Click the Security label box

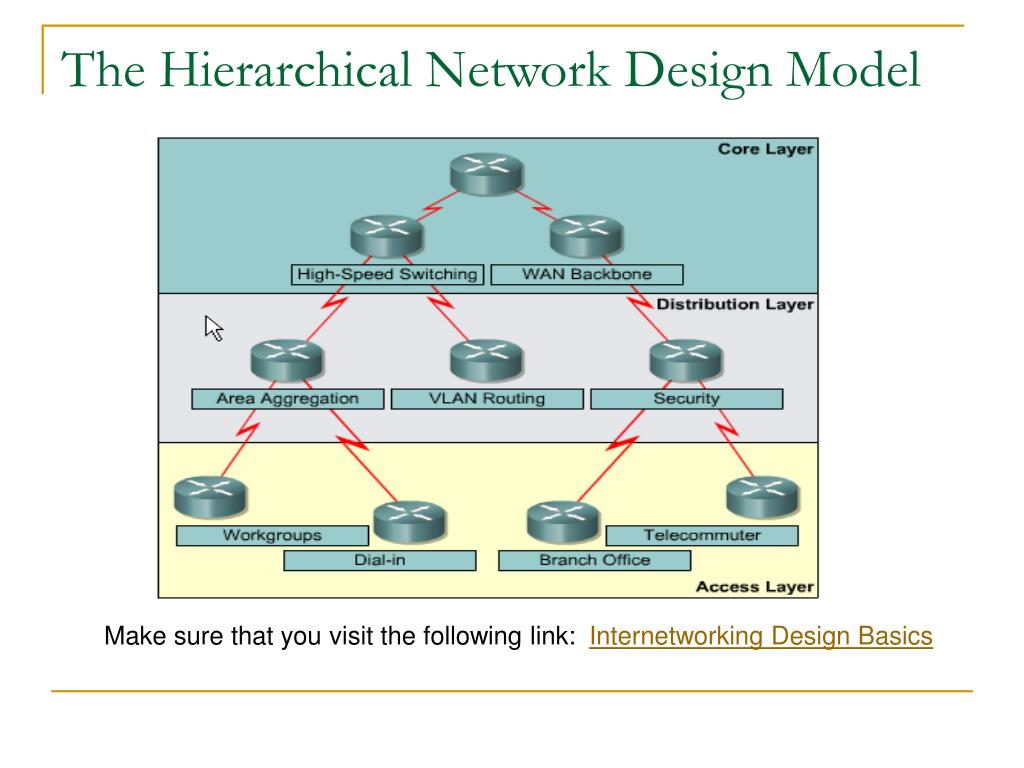687,399
